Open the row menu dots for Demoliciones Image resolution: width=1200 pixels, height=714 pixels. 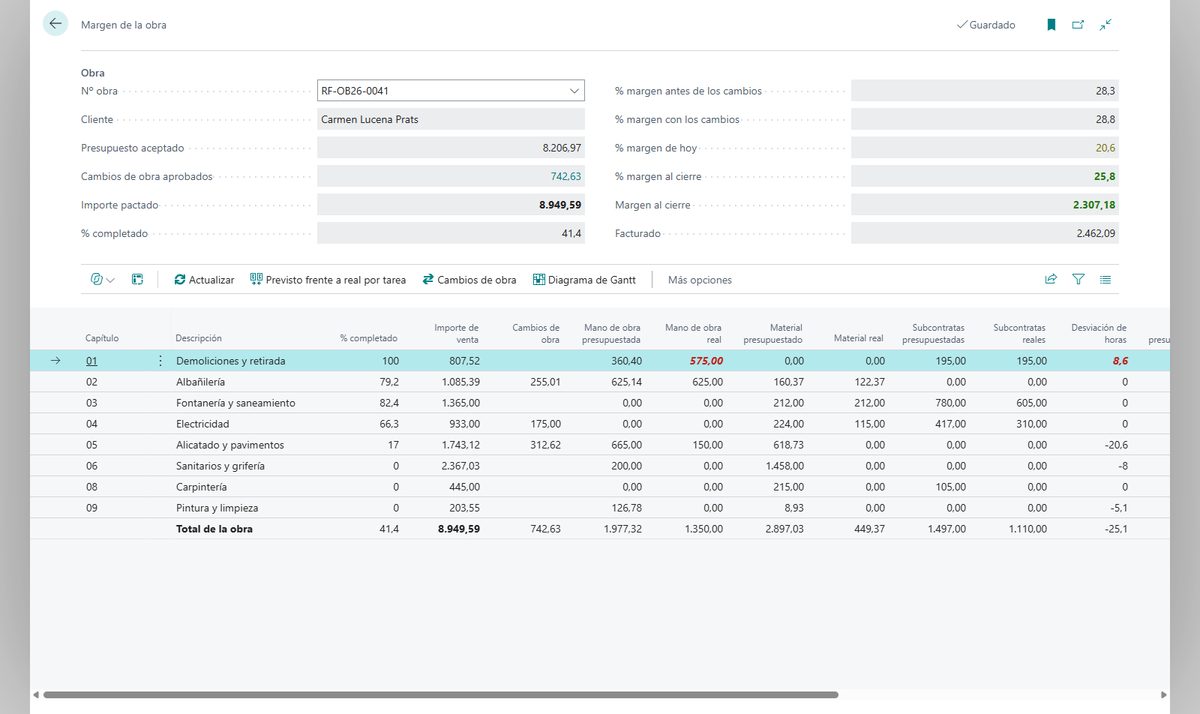pyautogui.click(x=160, y=361)
